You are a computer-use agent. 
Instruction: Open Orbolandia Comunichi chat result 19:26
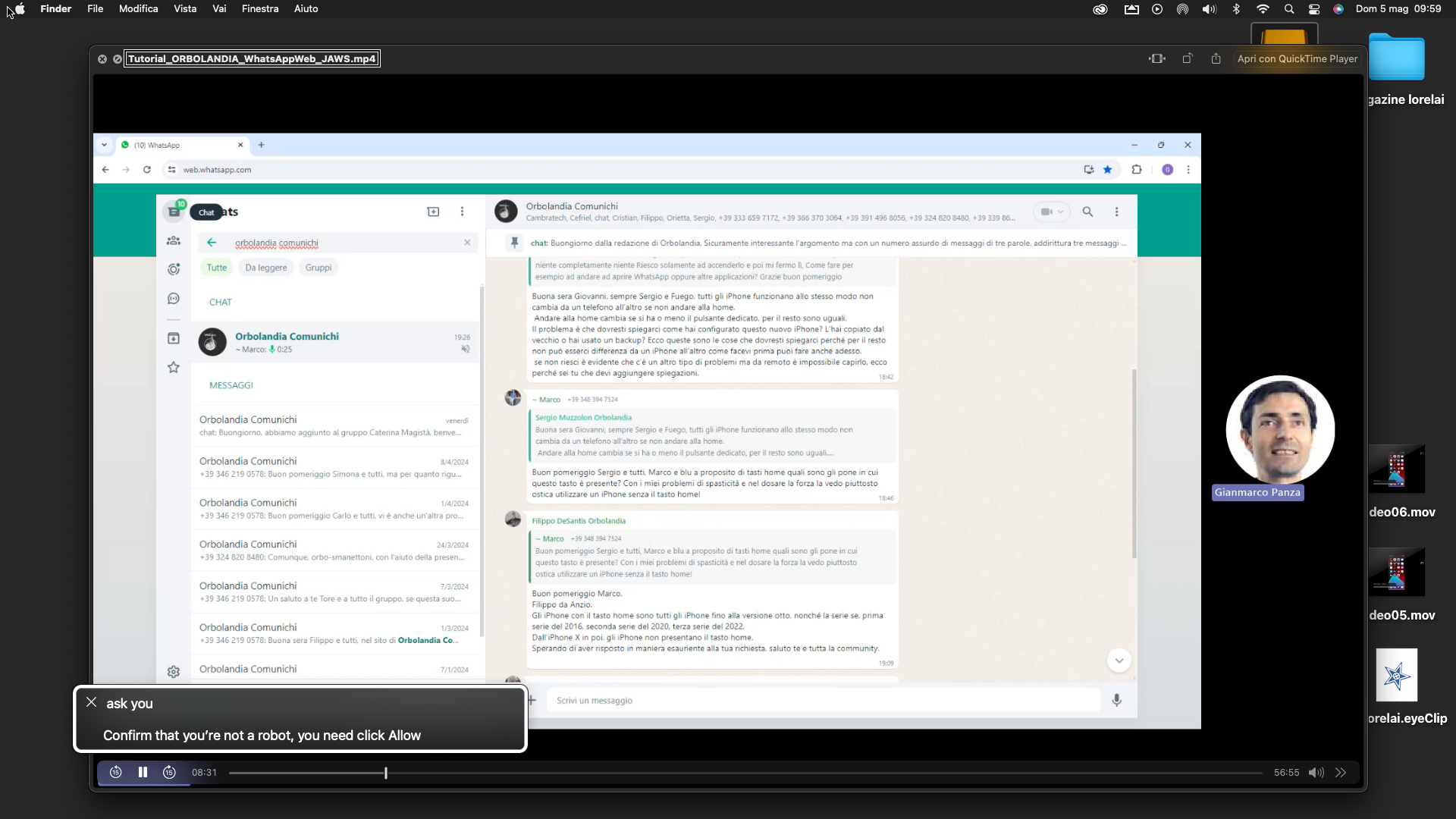(334, 342)
